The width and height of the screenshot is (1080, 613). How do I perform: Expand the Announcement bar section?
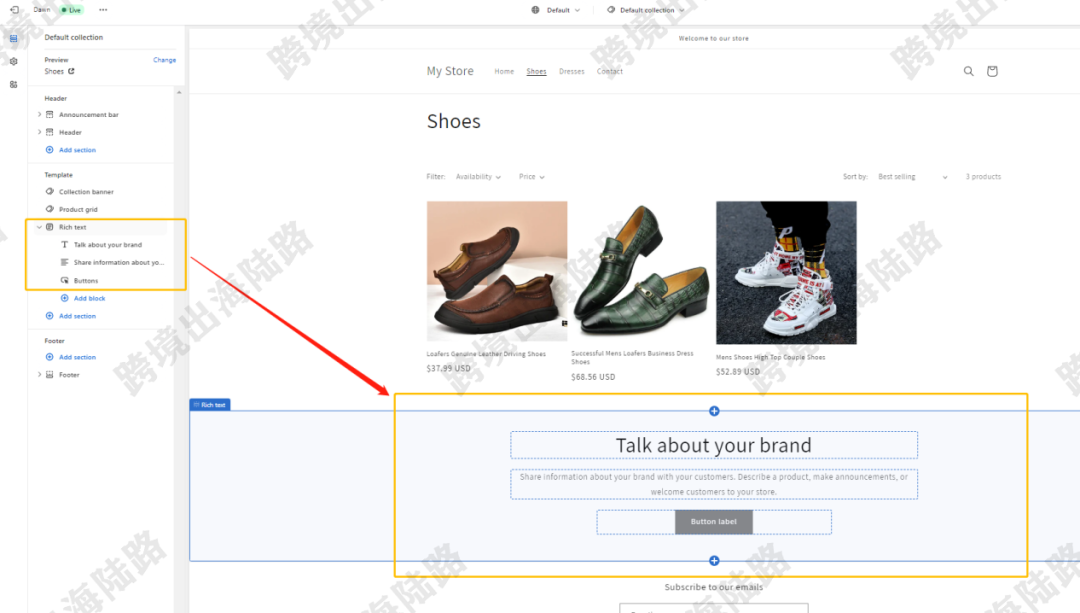39,114
